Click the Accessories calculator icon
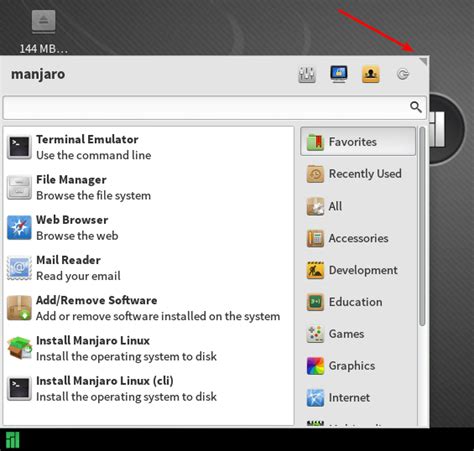This screenshot has height=451, width=474. [x=315, y=238]
